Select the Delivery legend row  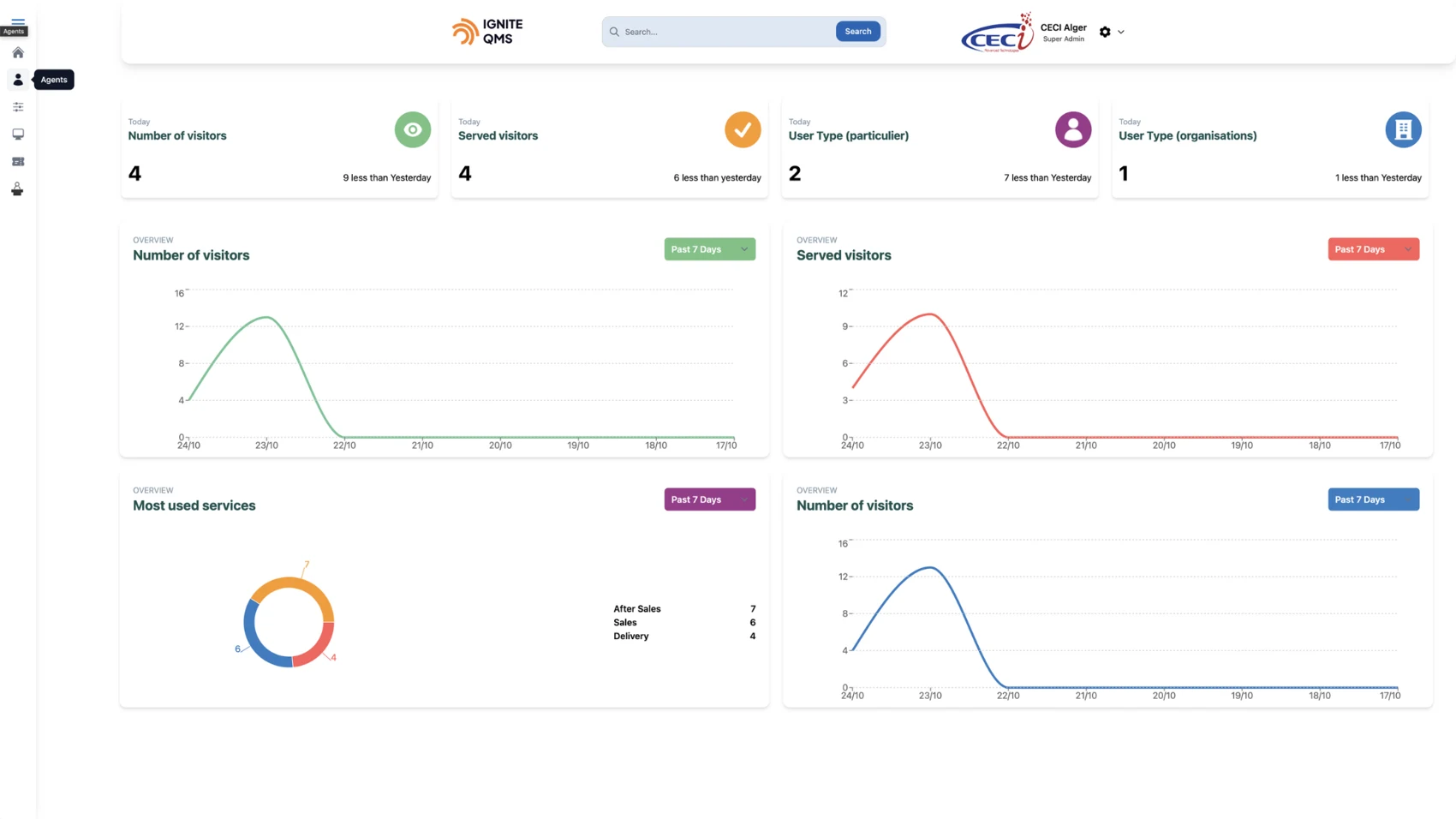[684, 637]
